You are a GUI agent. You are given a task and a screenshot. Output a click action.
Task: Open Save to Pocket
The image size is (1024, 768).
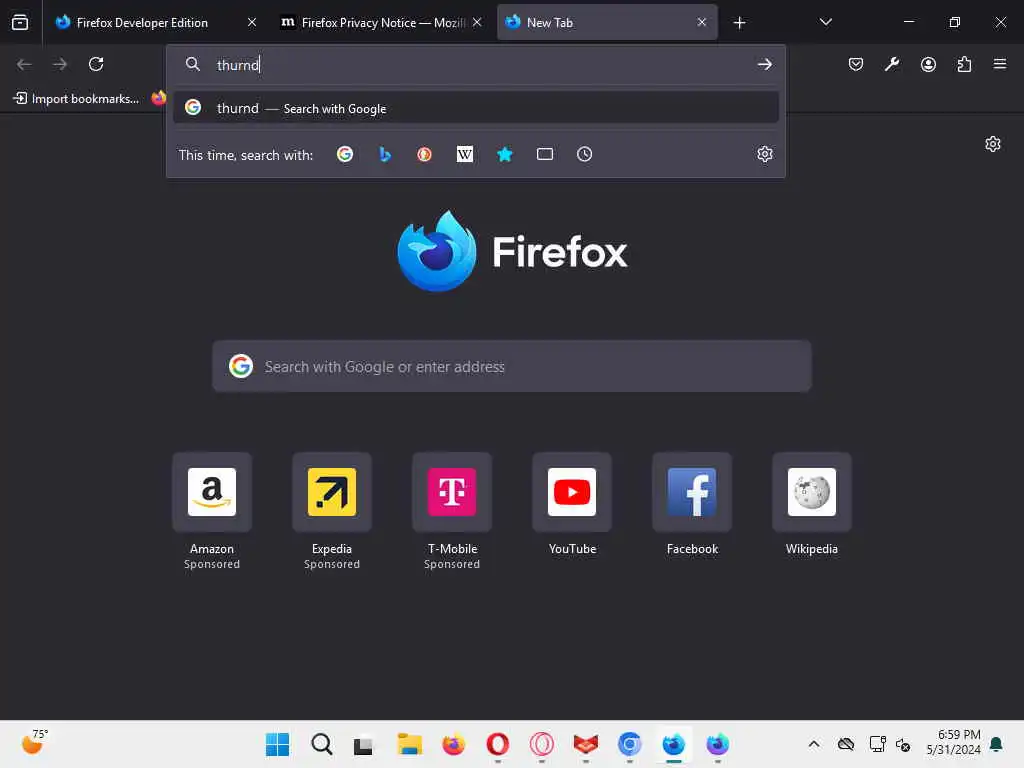856,64
